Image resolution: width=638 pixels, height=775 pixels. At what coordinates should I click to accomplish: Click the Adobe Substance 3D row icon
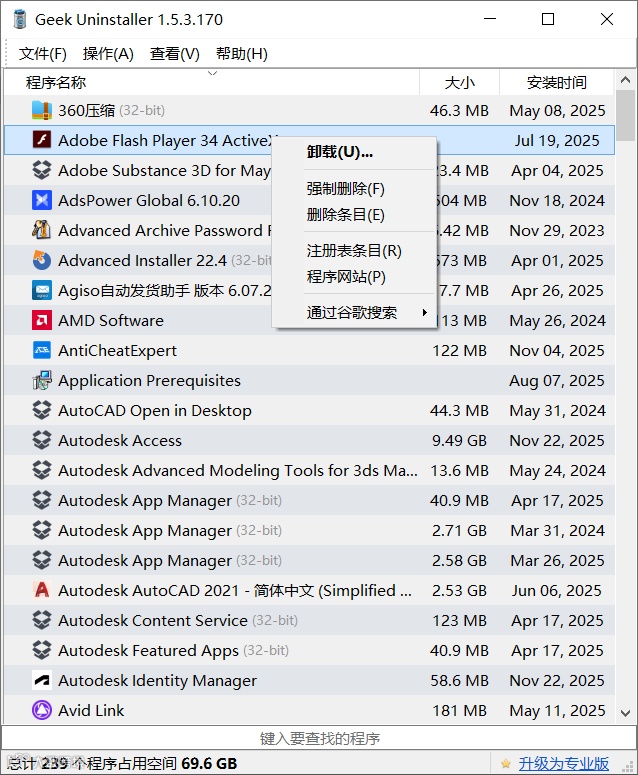[42, 170]
